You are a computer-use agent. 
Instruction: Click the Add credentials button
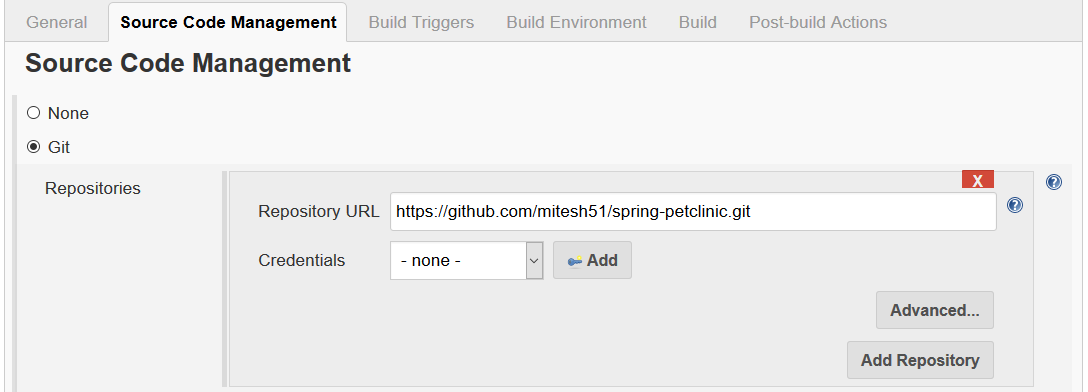pos(592,260)
